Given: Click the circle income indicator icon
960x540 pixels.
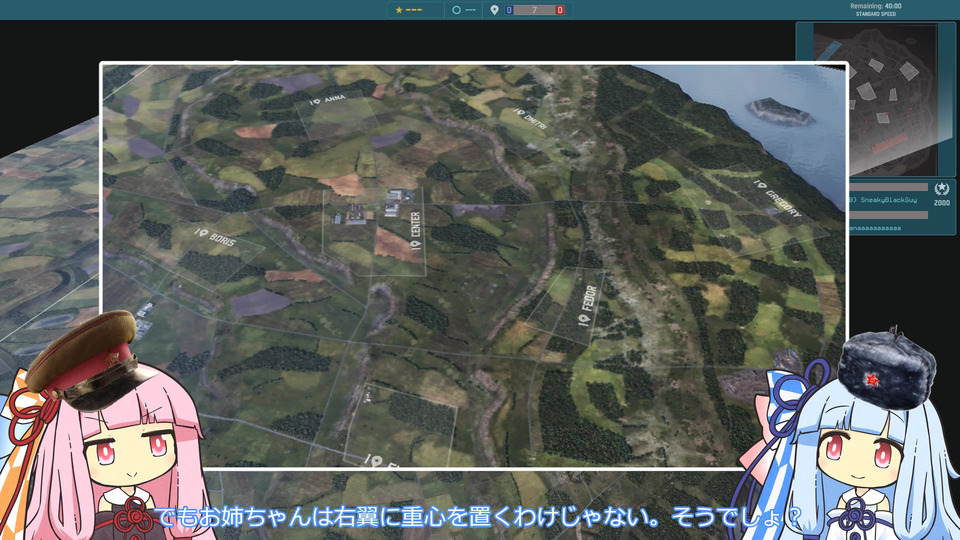Looking at the screenshot, I should click(x=456, y=10).
